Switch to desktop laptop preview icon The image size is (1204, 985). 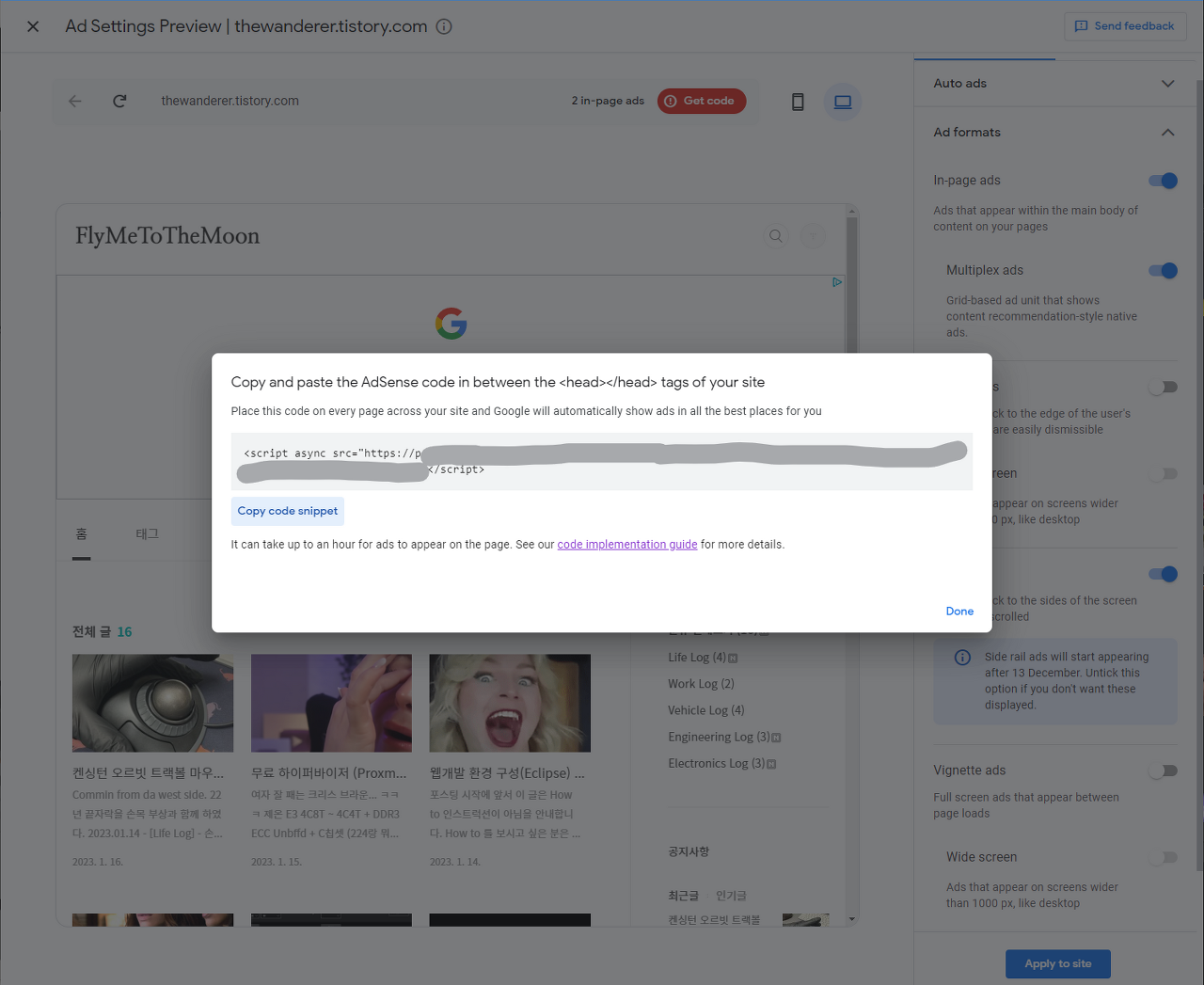tap(843, 102)
